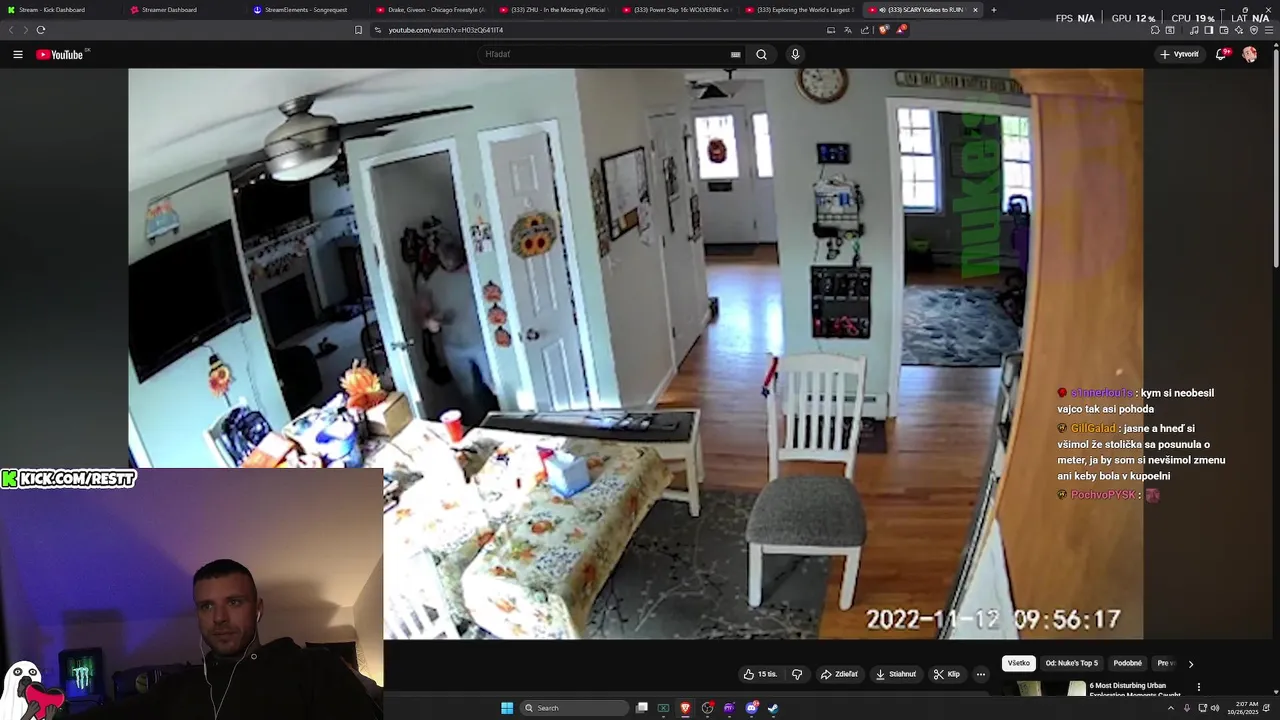The width and height of the screenshot is (1280, 720).
Task: Open Leo AI sparkle icon
Action: click(1239, 30)
